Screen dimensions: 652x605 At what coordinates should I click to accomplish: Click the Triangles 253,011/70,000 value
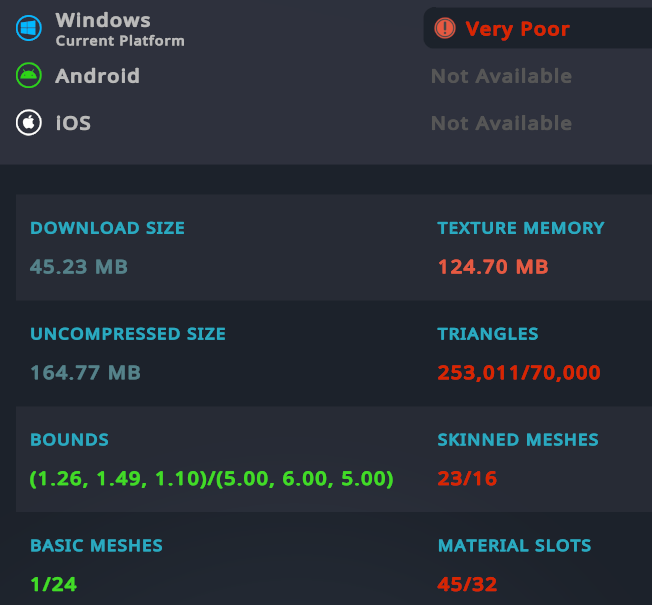click(519, 373)
